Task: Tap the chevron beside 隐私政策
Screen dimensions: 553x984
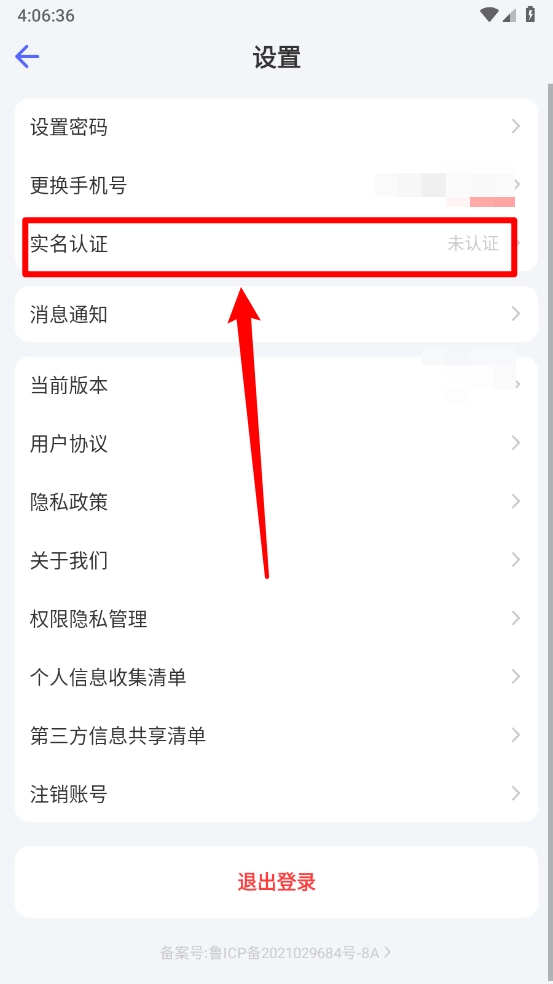Action: [516, 501]
